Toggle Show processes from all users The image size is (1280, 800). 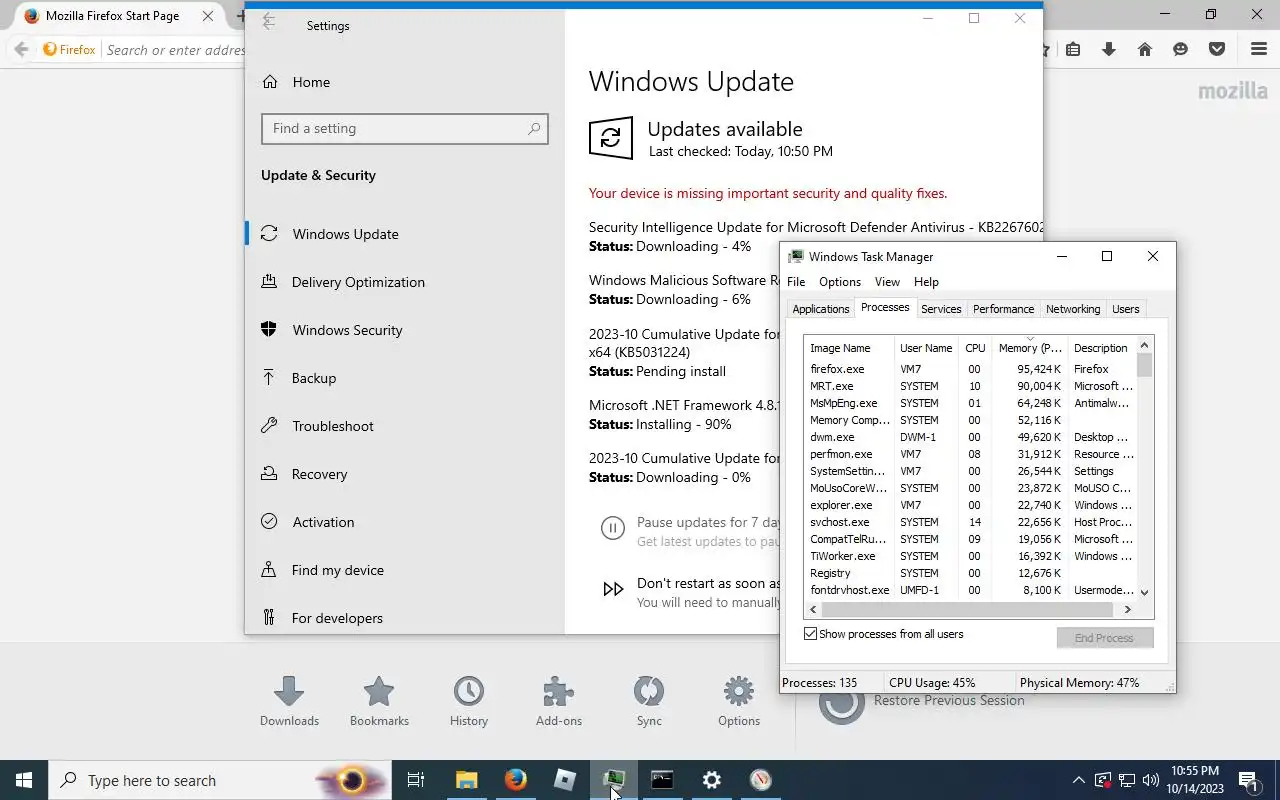811,634
